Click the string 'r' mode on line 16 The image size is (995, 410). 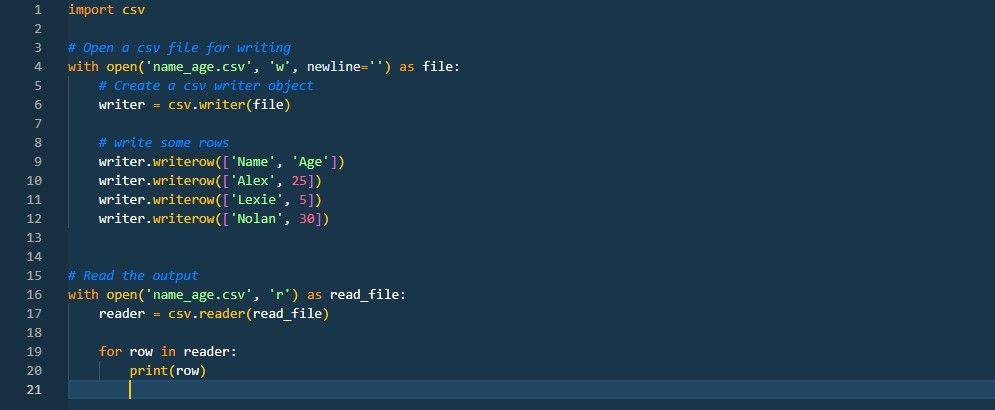point(280,295)
